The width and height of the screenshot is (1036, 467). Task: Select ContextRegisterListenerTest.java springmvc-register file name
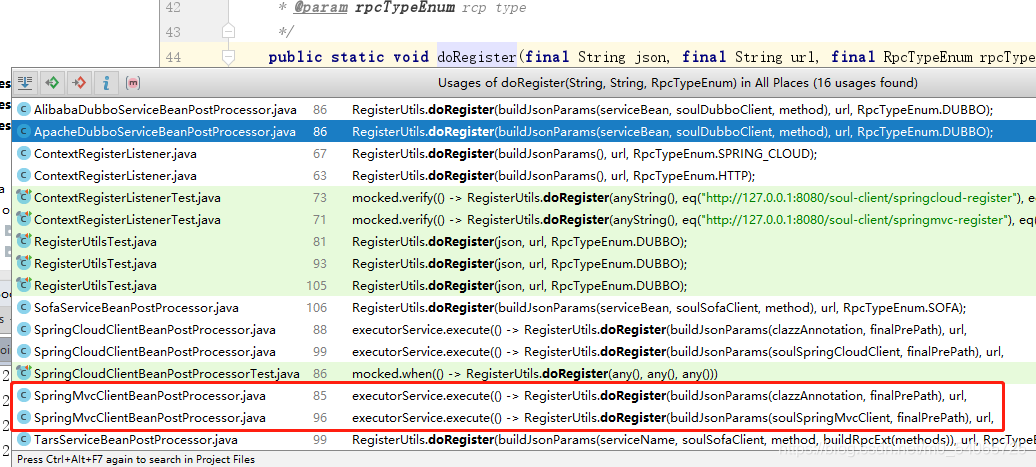128,219
